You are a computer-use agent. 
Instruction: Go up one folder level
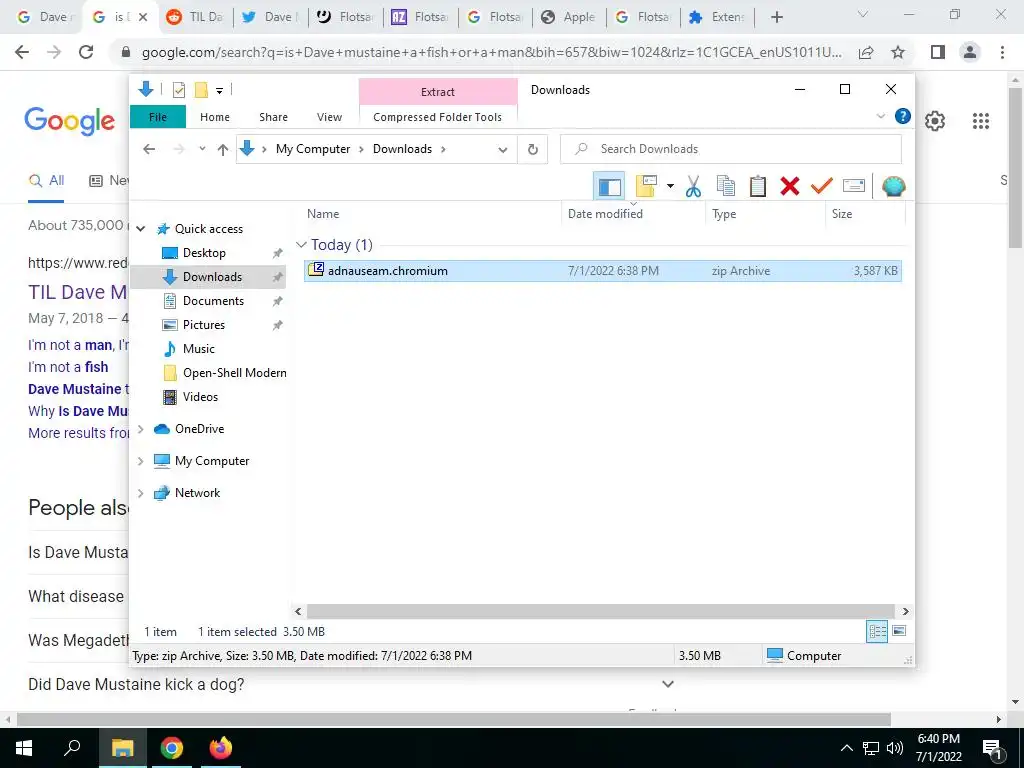pos(223,150)
